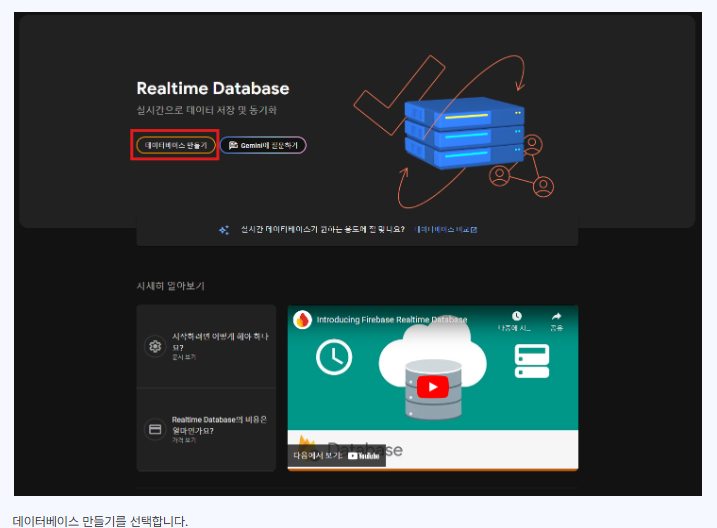Click the 실시간으로 데이터 저장 및 동기화 subtitle
The height and width of the screenshot is (528, 717).
(207, 110)
